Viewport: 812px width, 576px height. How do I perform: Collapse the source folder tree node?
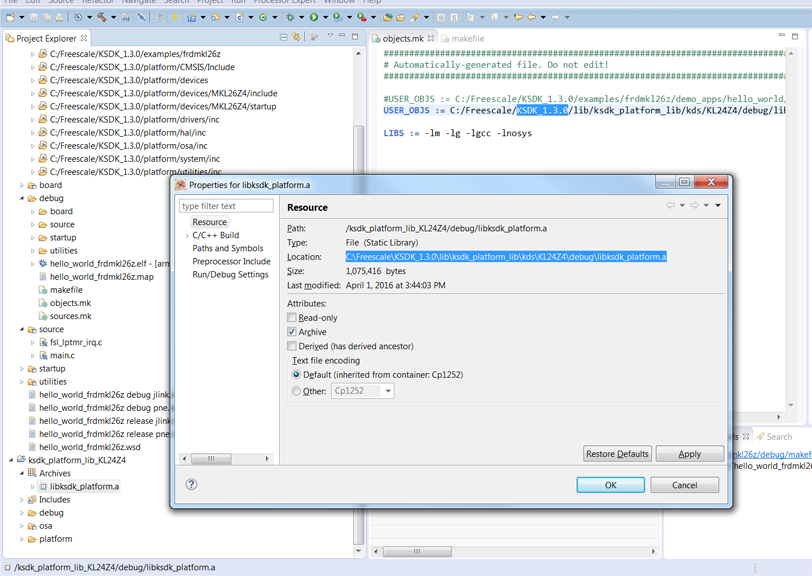pyautogui.click(x=22, y=329)
